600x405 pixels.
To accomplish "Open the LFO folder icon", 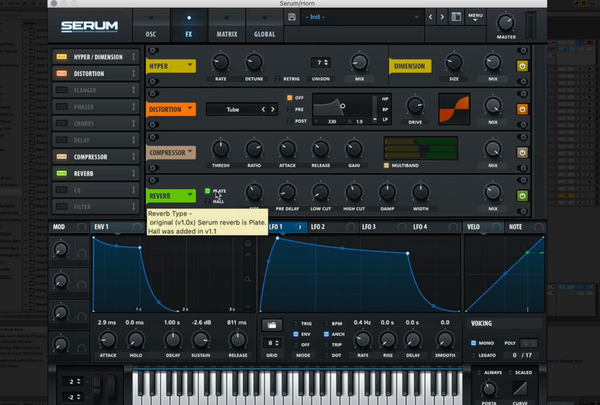I will coord(273,325).
